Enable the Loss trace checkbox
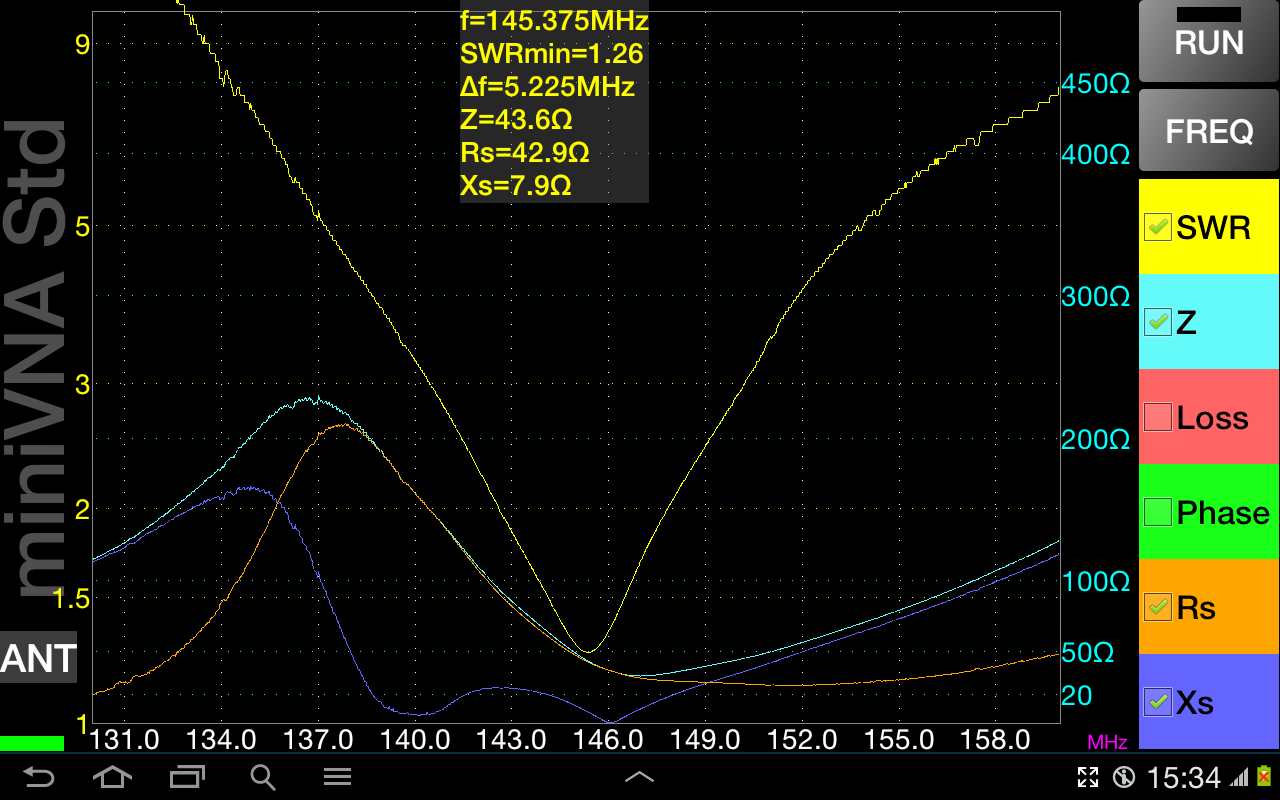This screenshot has height=800, width=1280. coord(1158,417)
